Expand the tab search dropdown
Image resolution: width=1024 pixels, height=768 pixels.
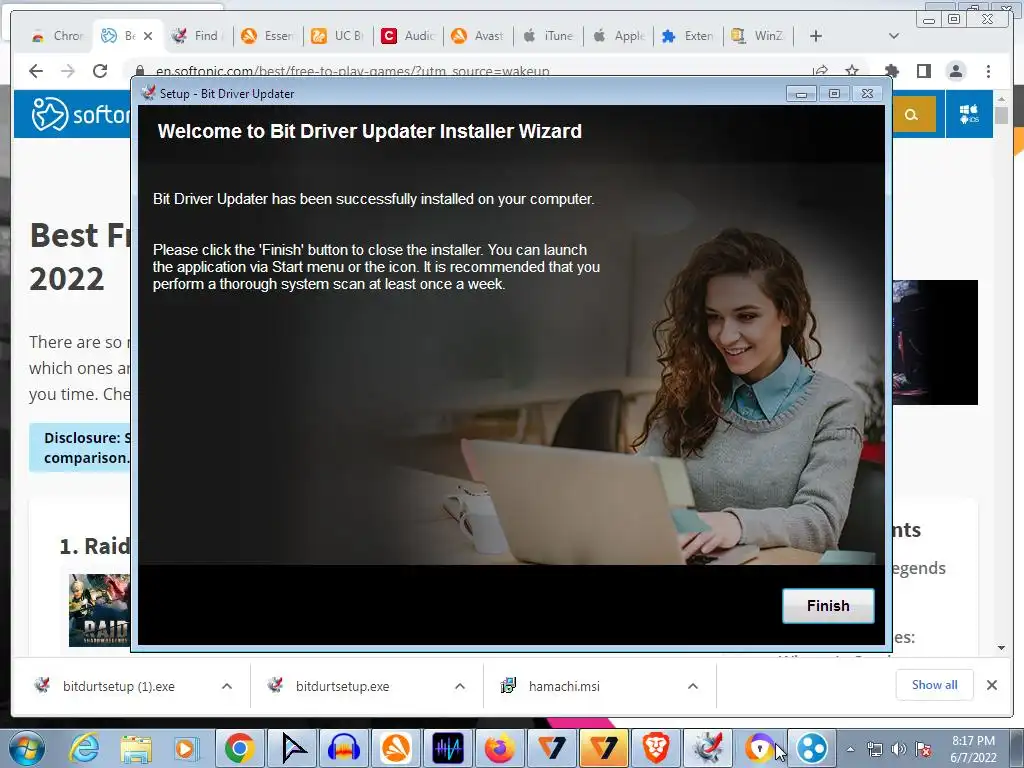coord(894,36)
